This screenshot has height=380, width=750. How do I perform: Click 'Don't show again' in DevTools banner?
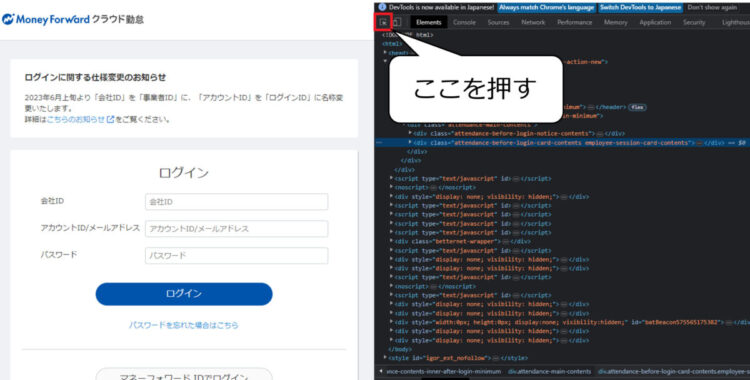pyautogui.click(x=712, y=8)
